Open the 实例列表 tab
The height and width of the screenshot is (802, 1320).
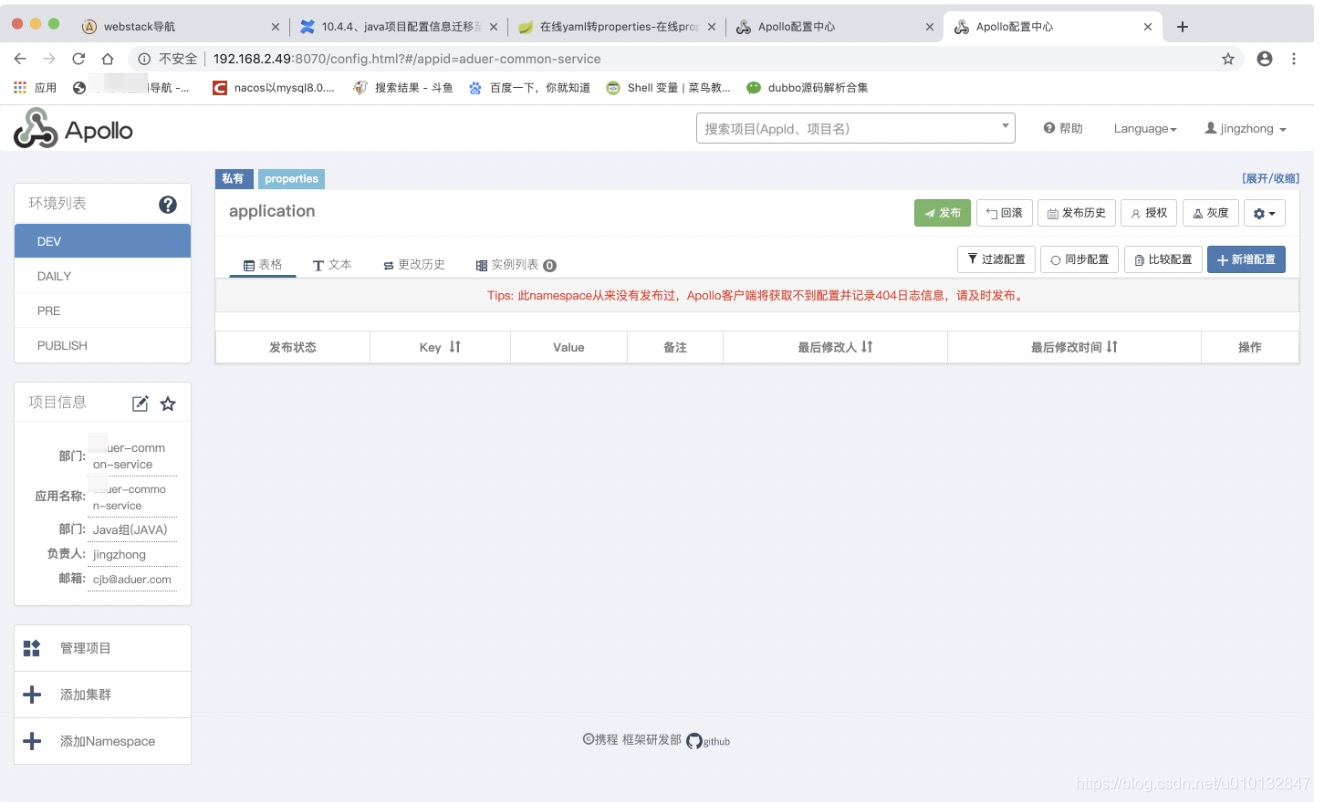513,265
